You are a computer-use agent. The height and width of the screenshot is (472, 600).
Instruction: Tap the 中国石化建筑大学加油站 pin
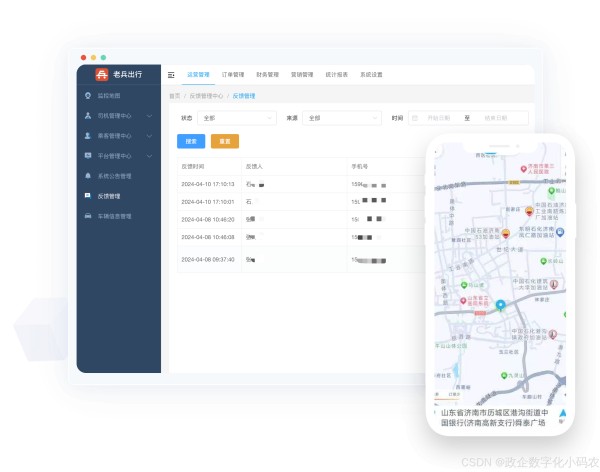(554, 284)
